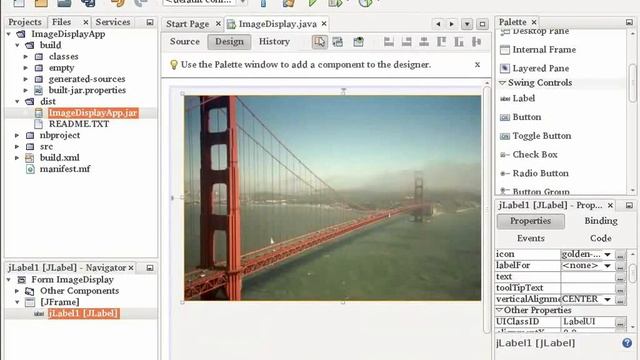Collapse the Other Properties section
This screenshot has width=640, height=360.
(x=499, y=311)
